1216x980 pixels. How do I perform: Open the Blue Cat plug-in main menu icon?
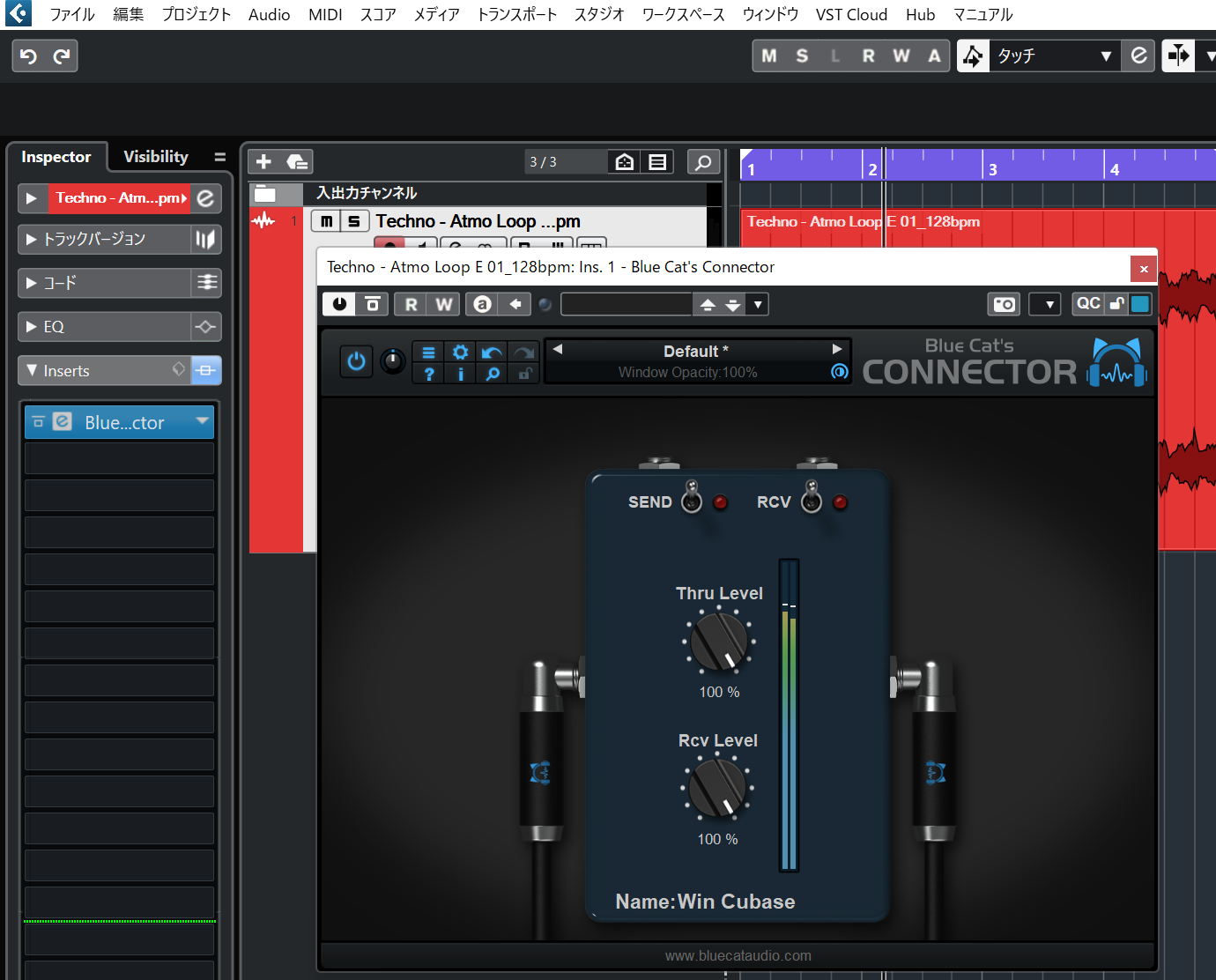click(x=428, y=353)
